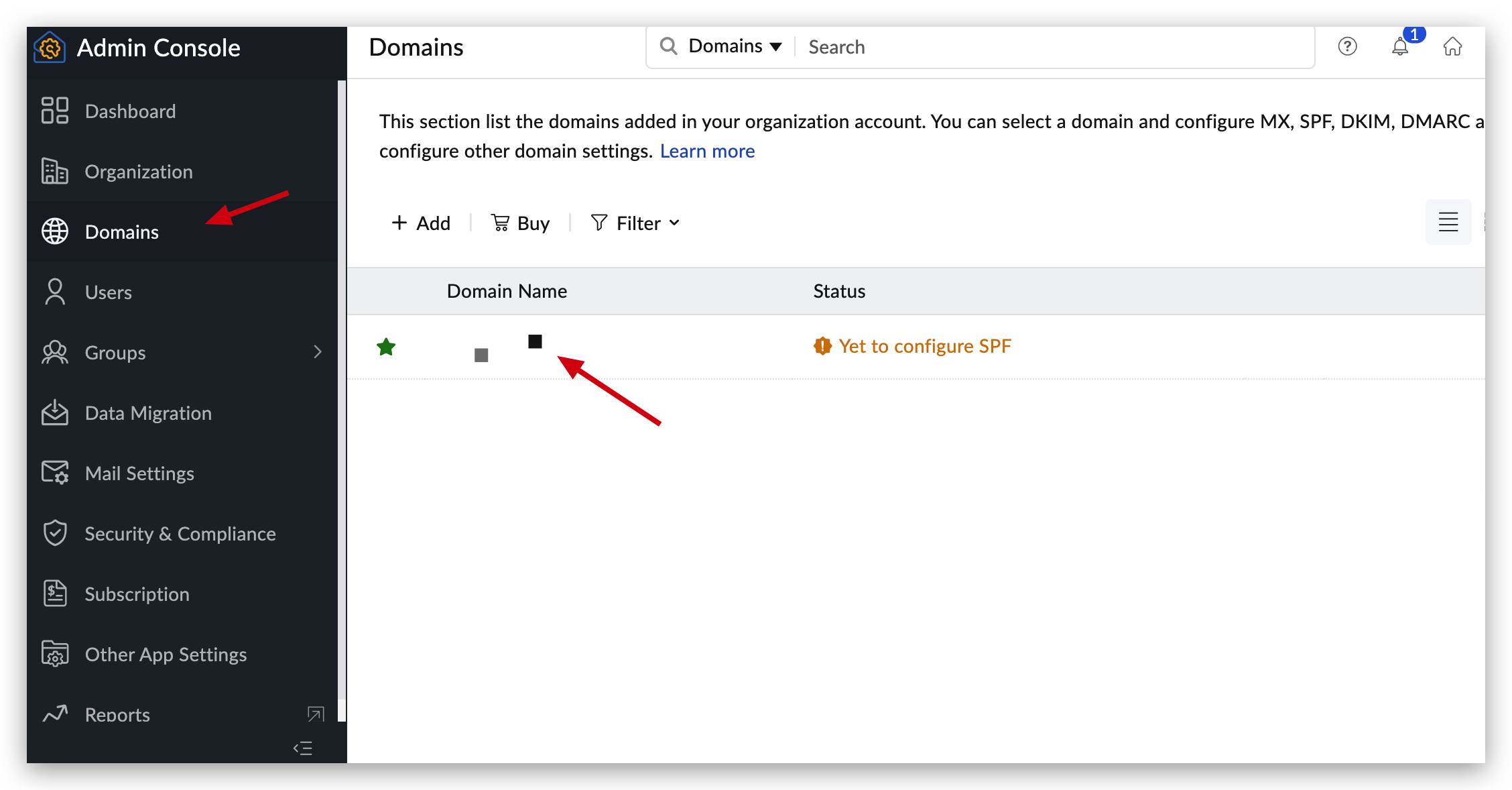Toggle the green primary domain star
Viewport: 1512px width, 790px height.
pyautogui.click(x=386, y=347)
